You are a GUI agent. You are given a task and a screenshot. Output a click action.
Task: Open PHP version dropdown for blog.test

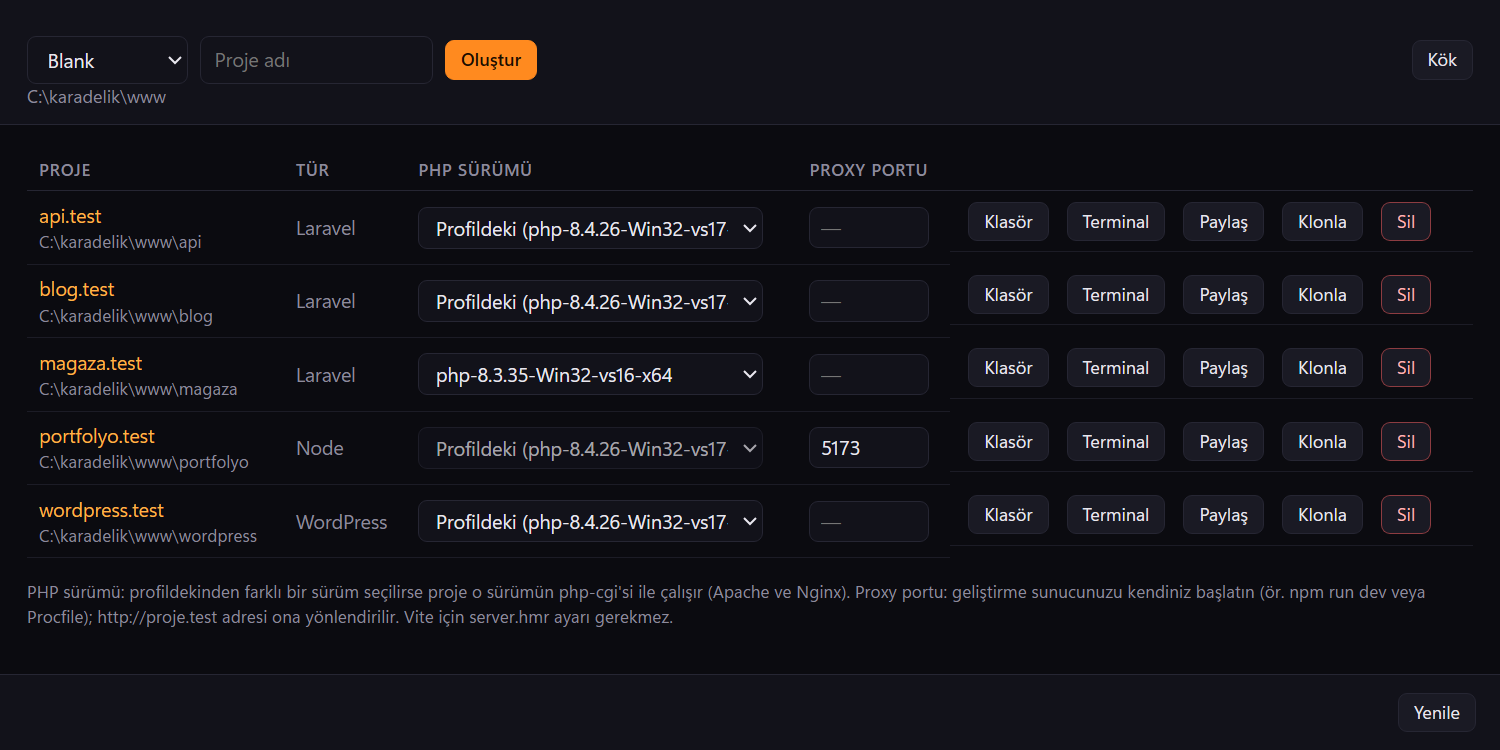590,301
